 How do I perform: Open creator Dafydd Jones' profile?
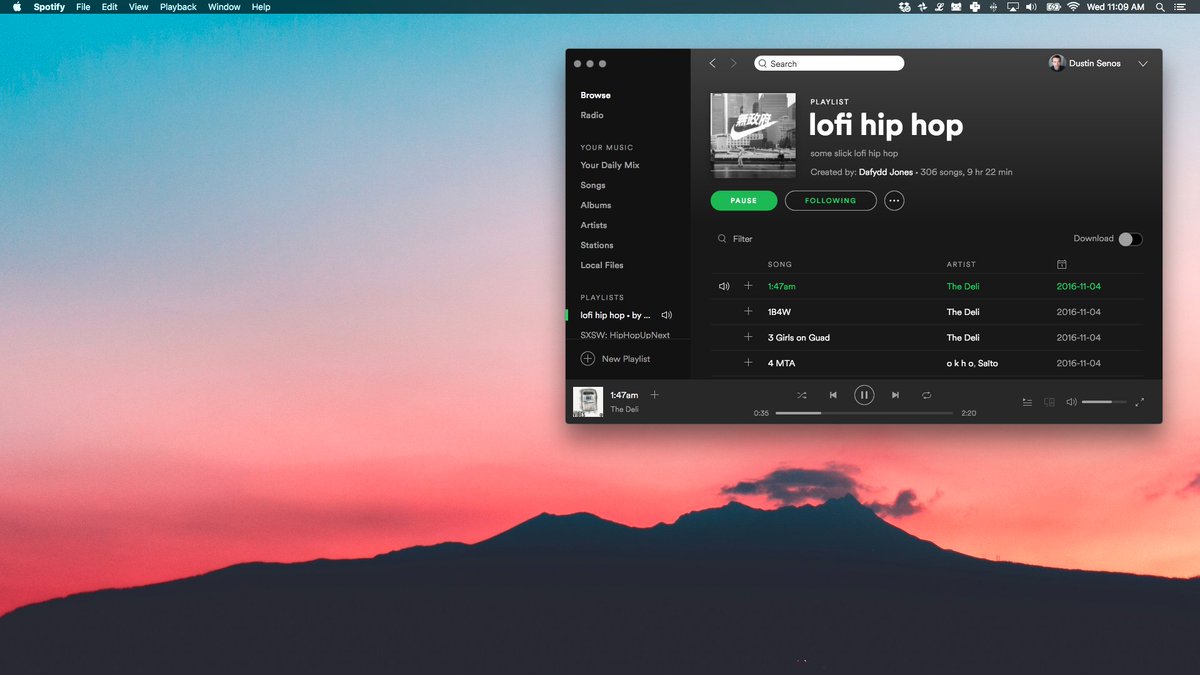click(x=886, y=172)
